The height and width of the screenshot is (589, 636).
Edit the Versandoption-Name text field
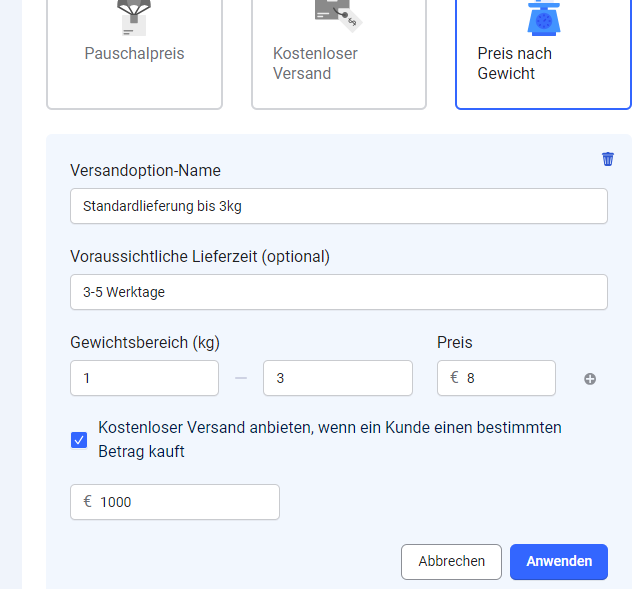(338, 206)
